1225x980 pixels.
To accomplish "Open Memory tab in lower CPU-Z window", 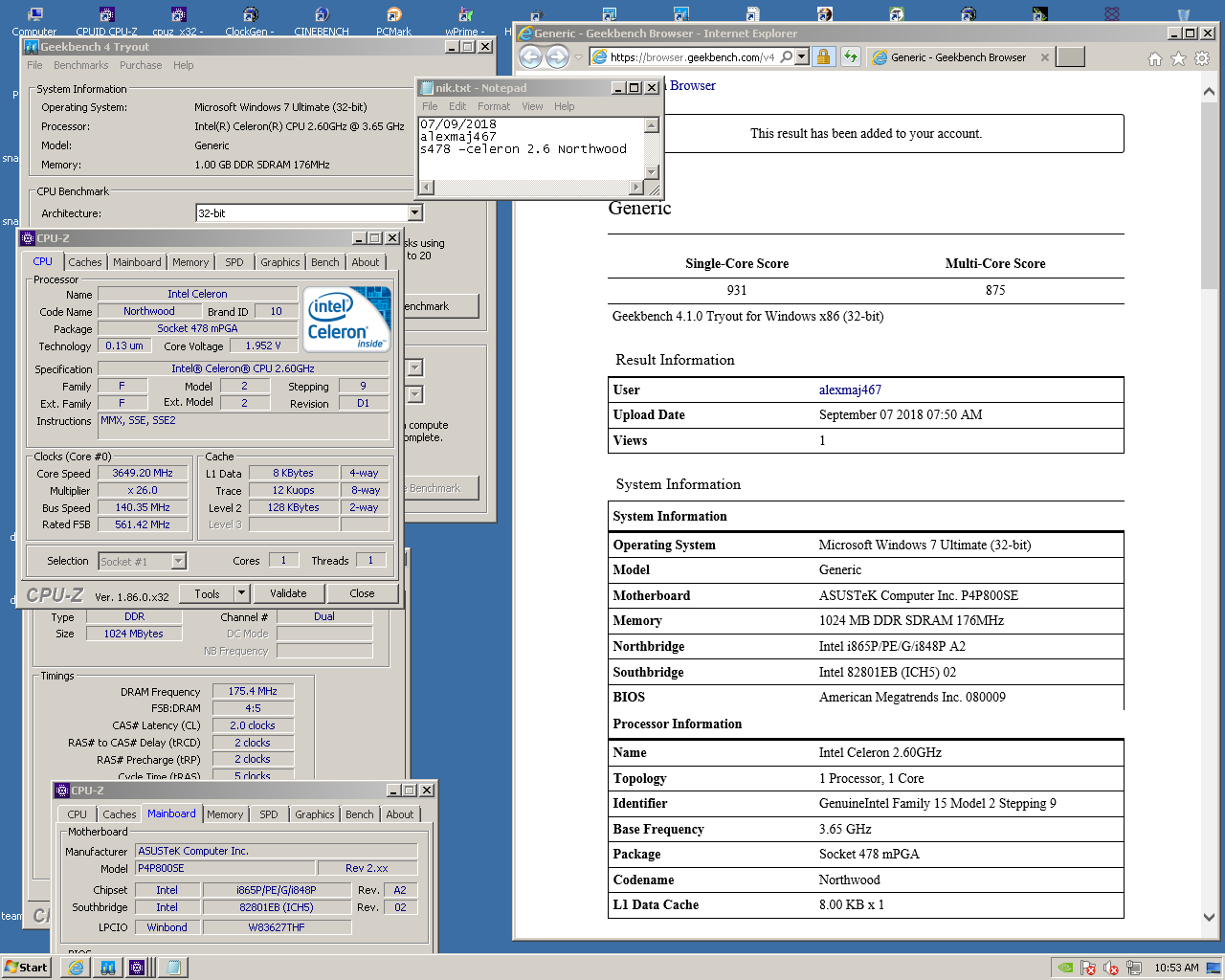I will (x=225, y=814).
